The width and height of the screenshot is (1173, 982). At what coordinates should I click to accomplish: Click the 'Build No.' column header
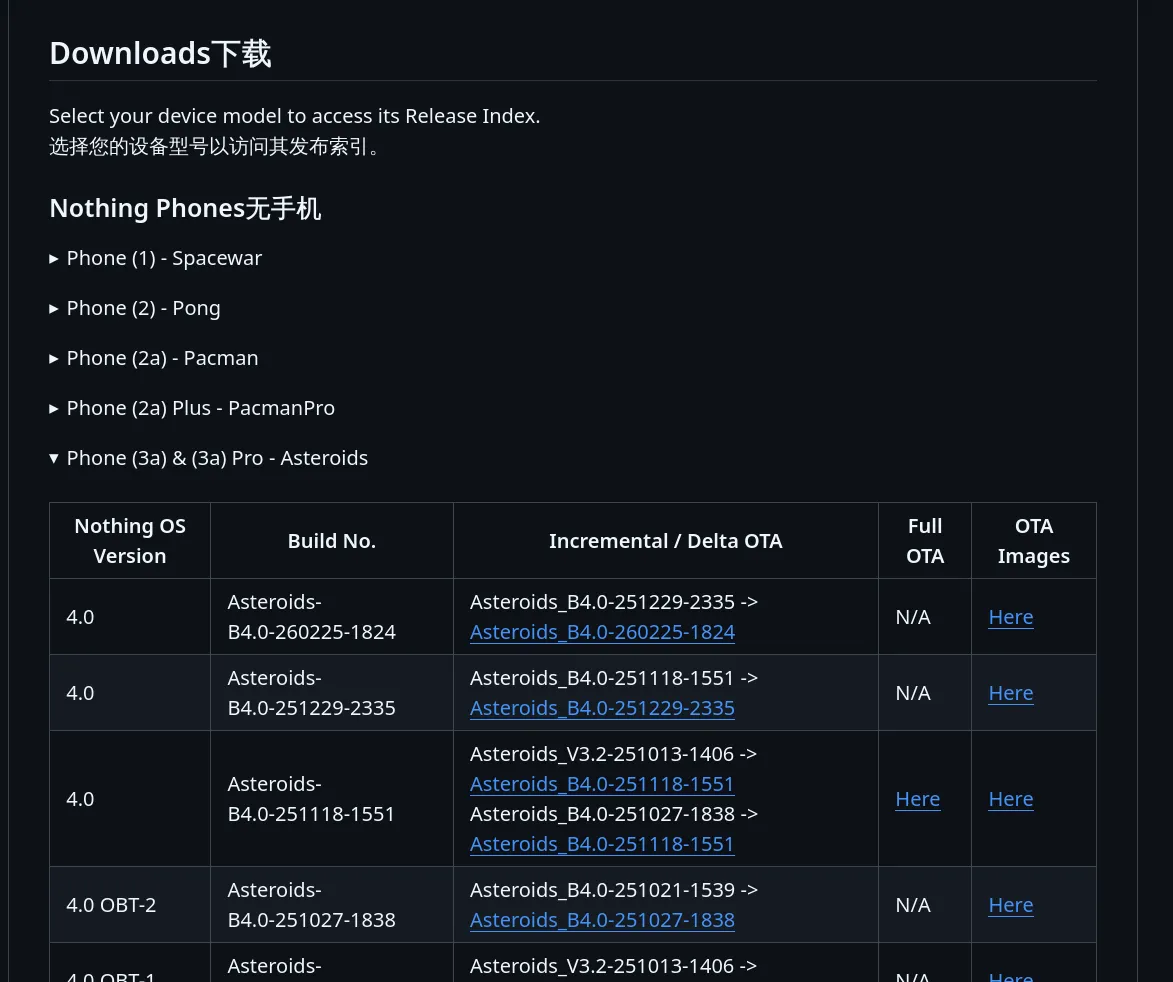(332, 541)
